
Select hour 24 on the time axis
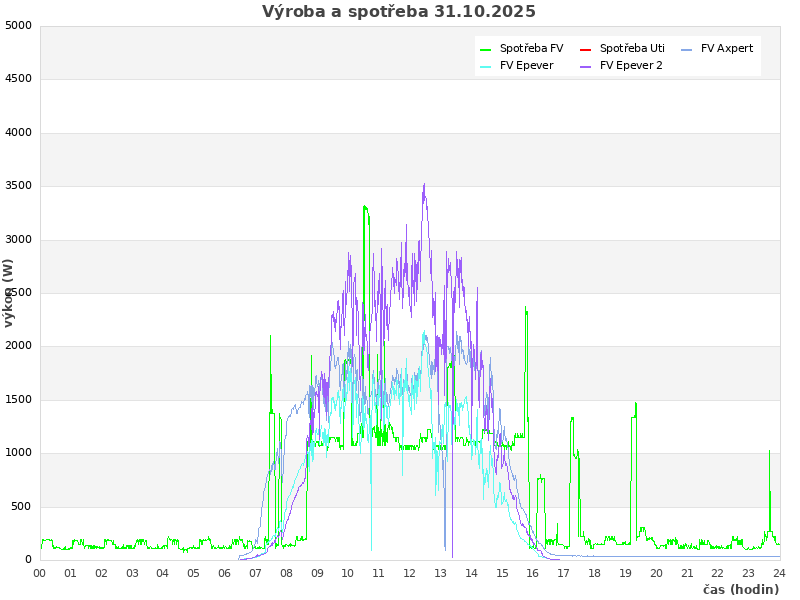pos(779,573)
